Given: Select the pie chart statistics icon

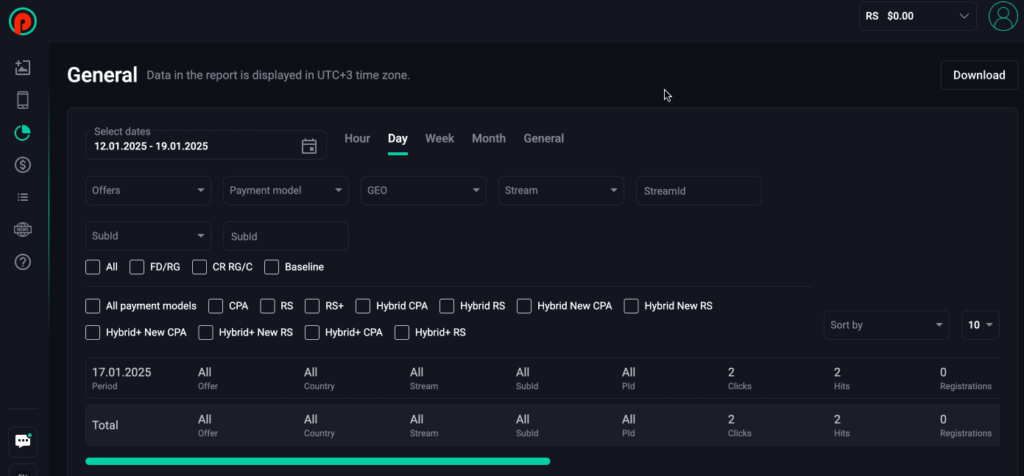Looking at the screenshot, I should click(23, 132).
